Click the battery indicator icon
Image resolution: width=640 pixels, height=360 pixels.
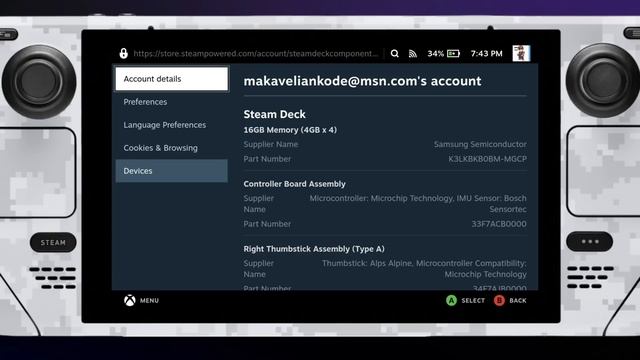(453, 53)
